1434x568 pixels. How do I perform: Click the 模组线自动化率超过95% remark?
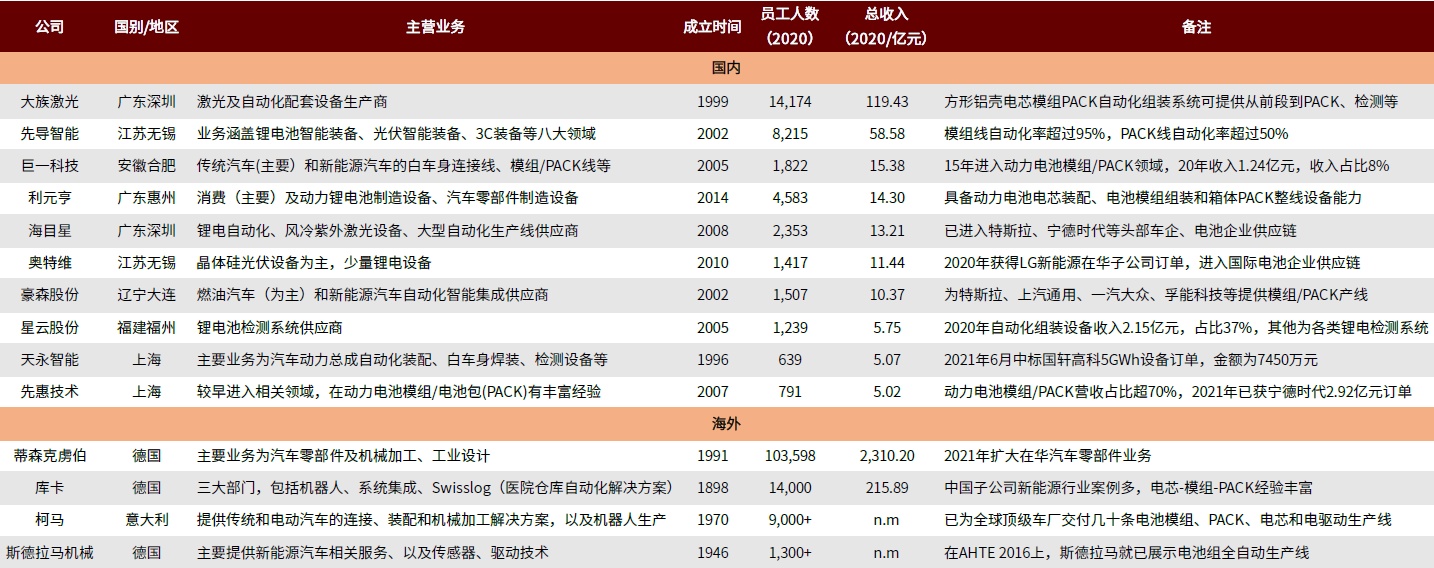(x=1116, y=134)
